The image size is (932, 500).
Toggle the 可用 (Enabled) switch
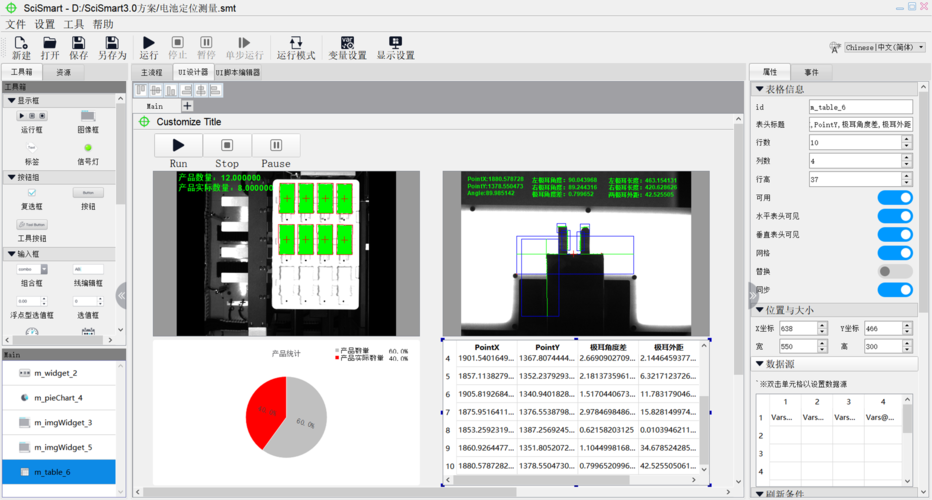click(x=895, y=197)
